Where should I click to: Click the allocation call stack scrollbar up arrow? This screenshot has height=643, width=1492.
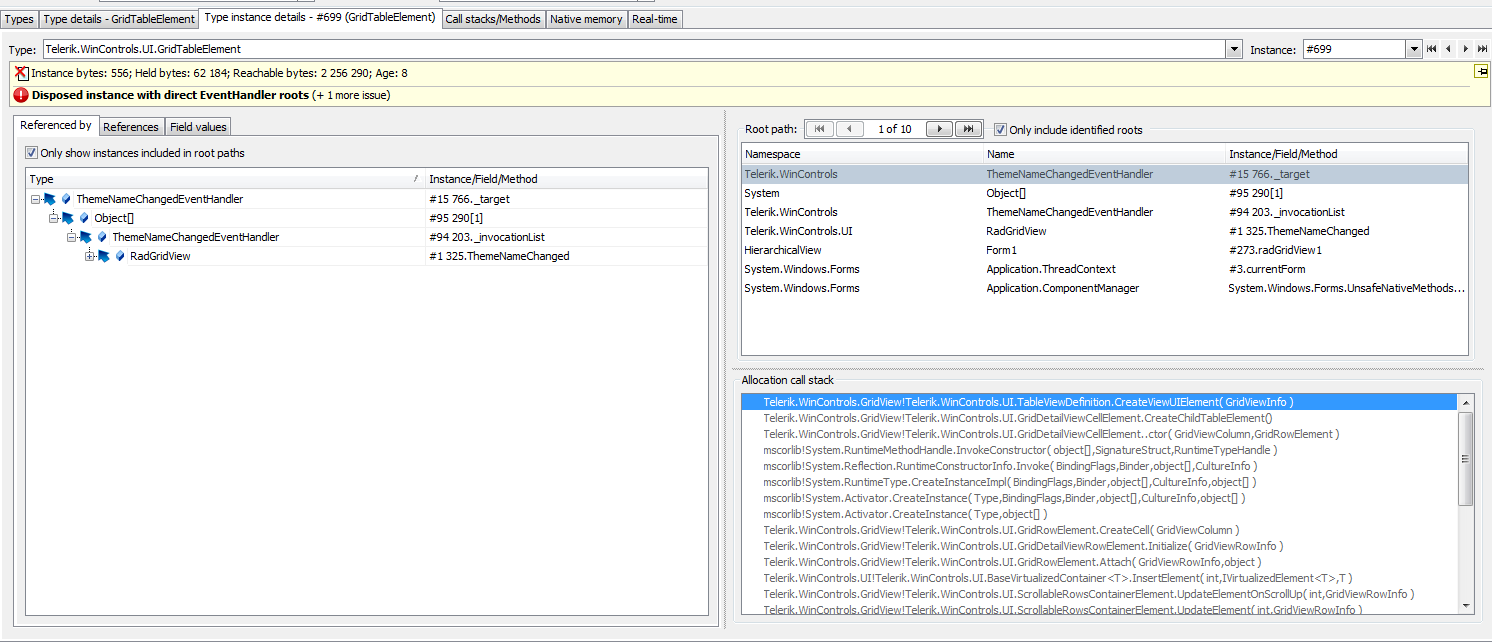[x=1466, y=401]
